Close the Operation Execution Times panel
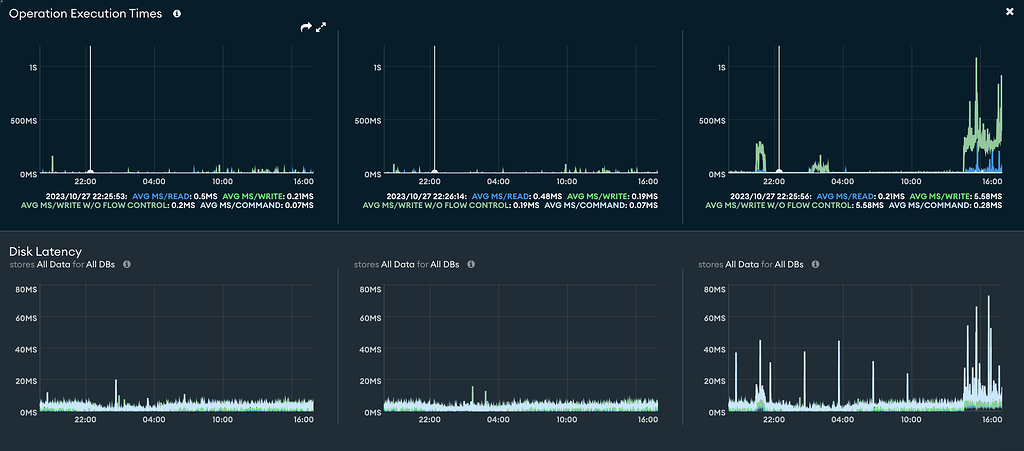Image resolution: width=1024 pixels, height=451 pixels. coord(1008,11)
